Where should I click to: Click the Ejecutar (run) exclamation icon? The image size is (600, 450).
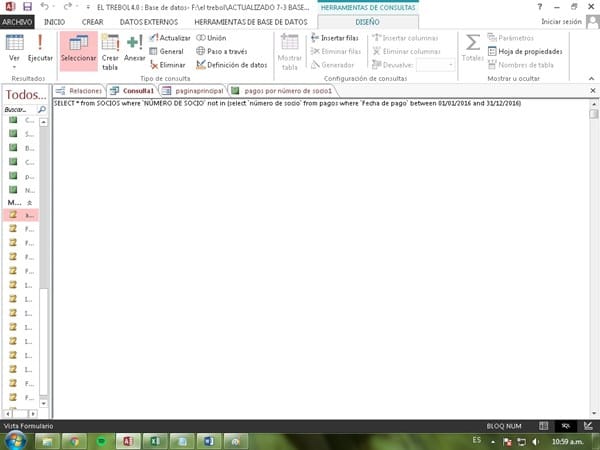point(40,42)
